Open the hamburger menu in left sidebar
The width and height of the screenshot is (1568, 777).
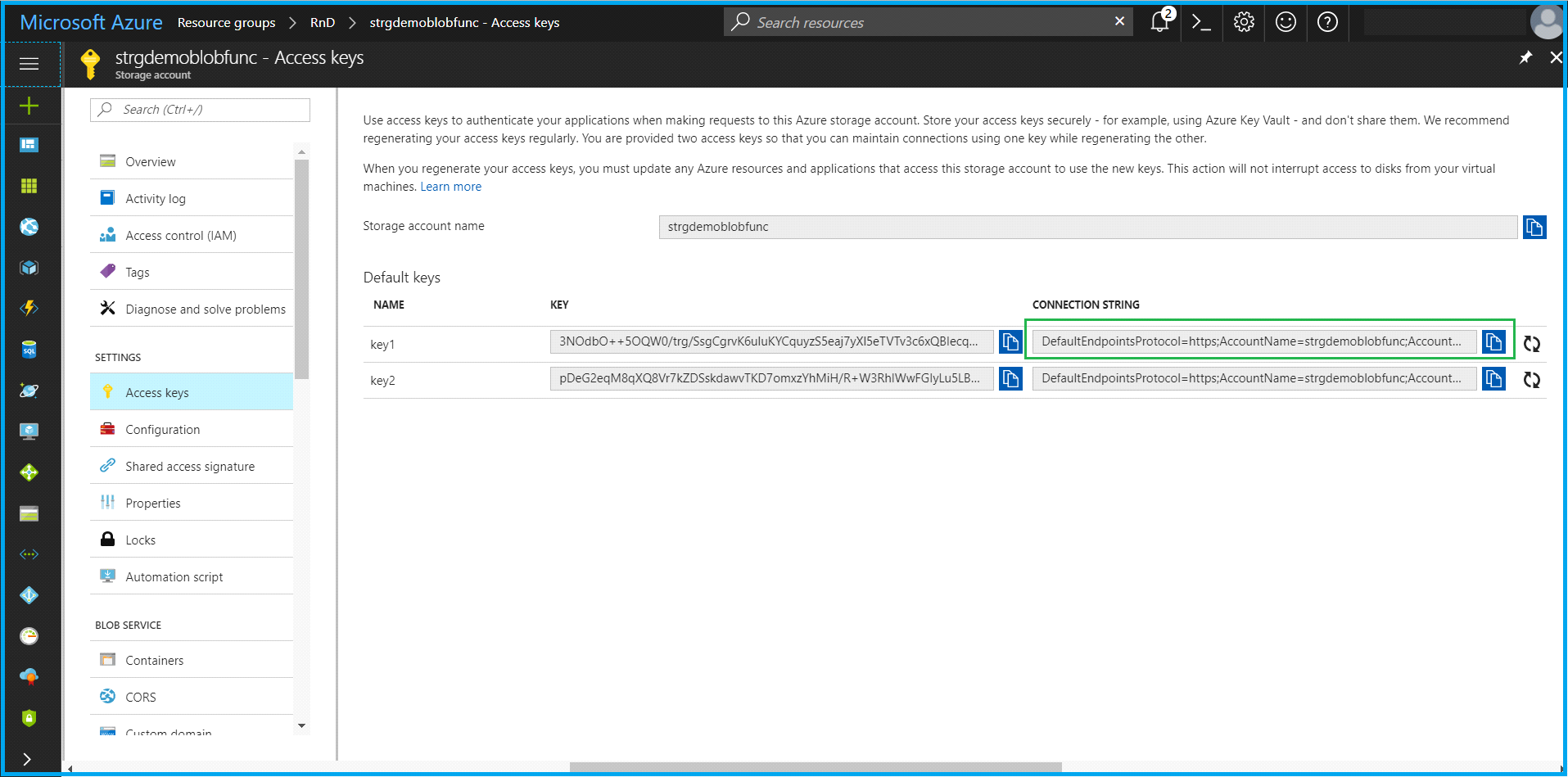pyautogui.click(x=29, y=64)
